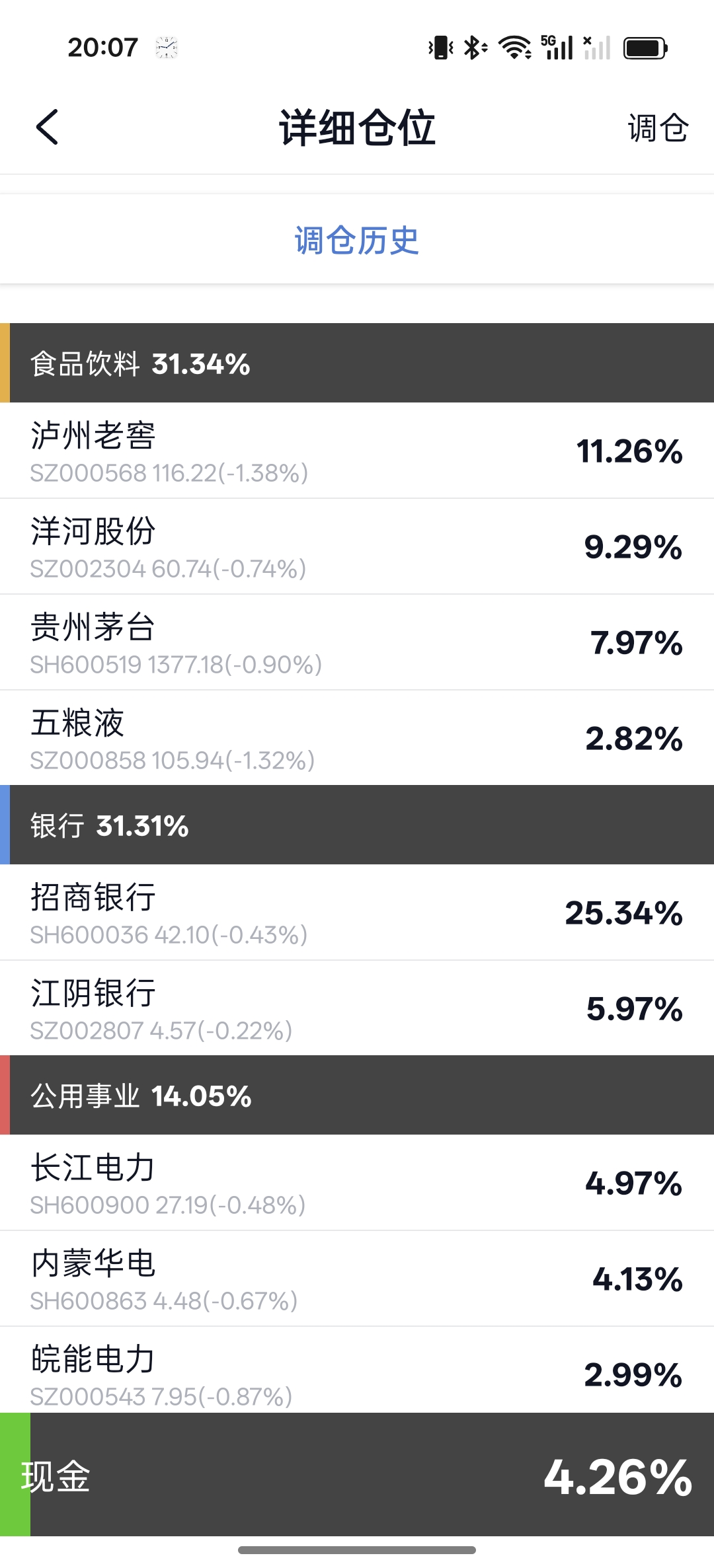This screenshot has height=1568, width=714.
Task: Tap the home indicator bar
Action: [x=357, y=1550]
